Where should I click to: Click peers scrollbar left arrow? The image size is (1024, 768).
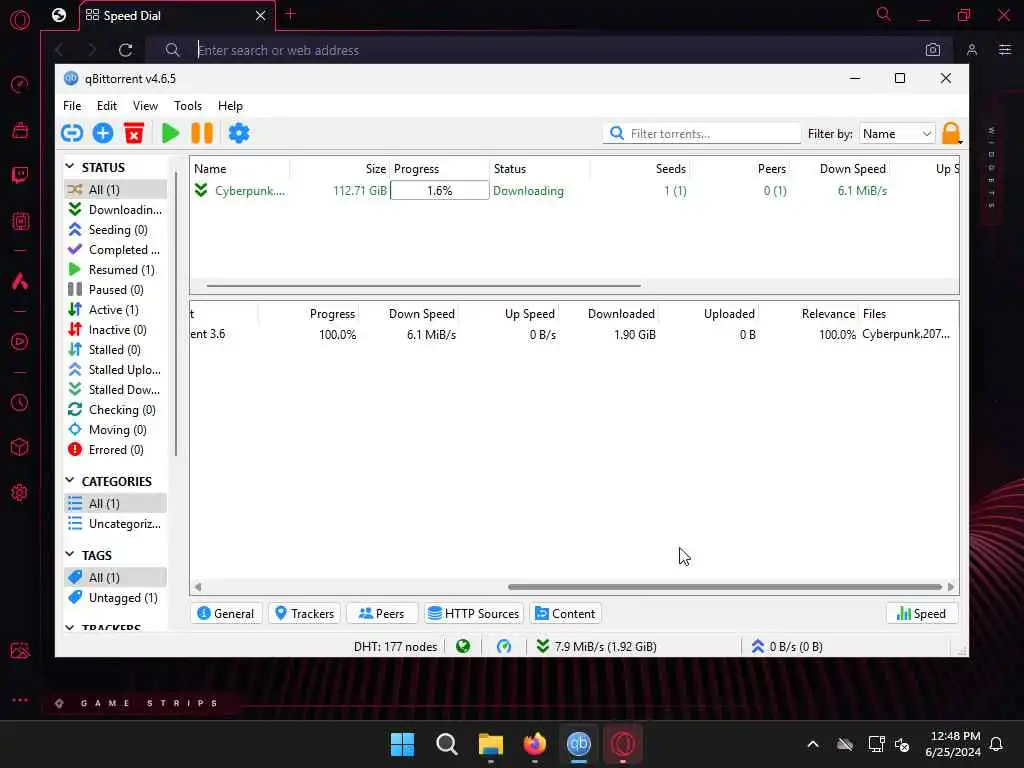198,586
